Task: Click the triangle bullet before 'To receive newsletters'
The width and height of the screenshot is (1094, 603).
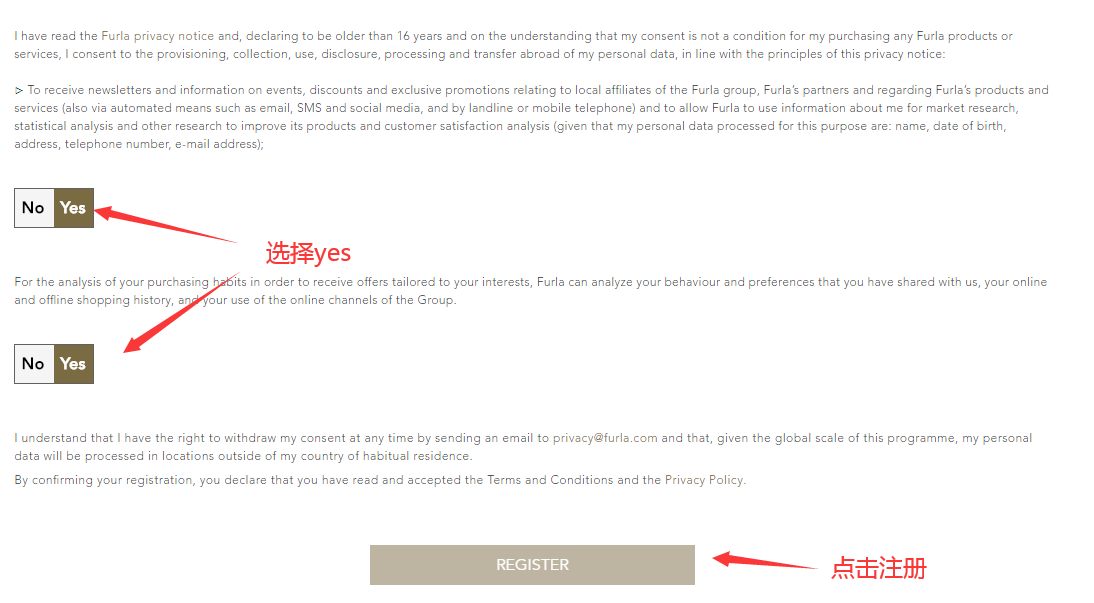Action: click(x=19, y=91)
